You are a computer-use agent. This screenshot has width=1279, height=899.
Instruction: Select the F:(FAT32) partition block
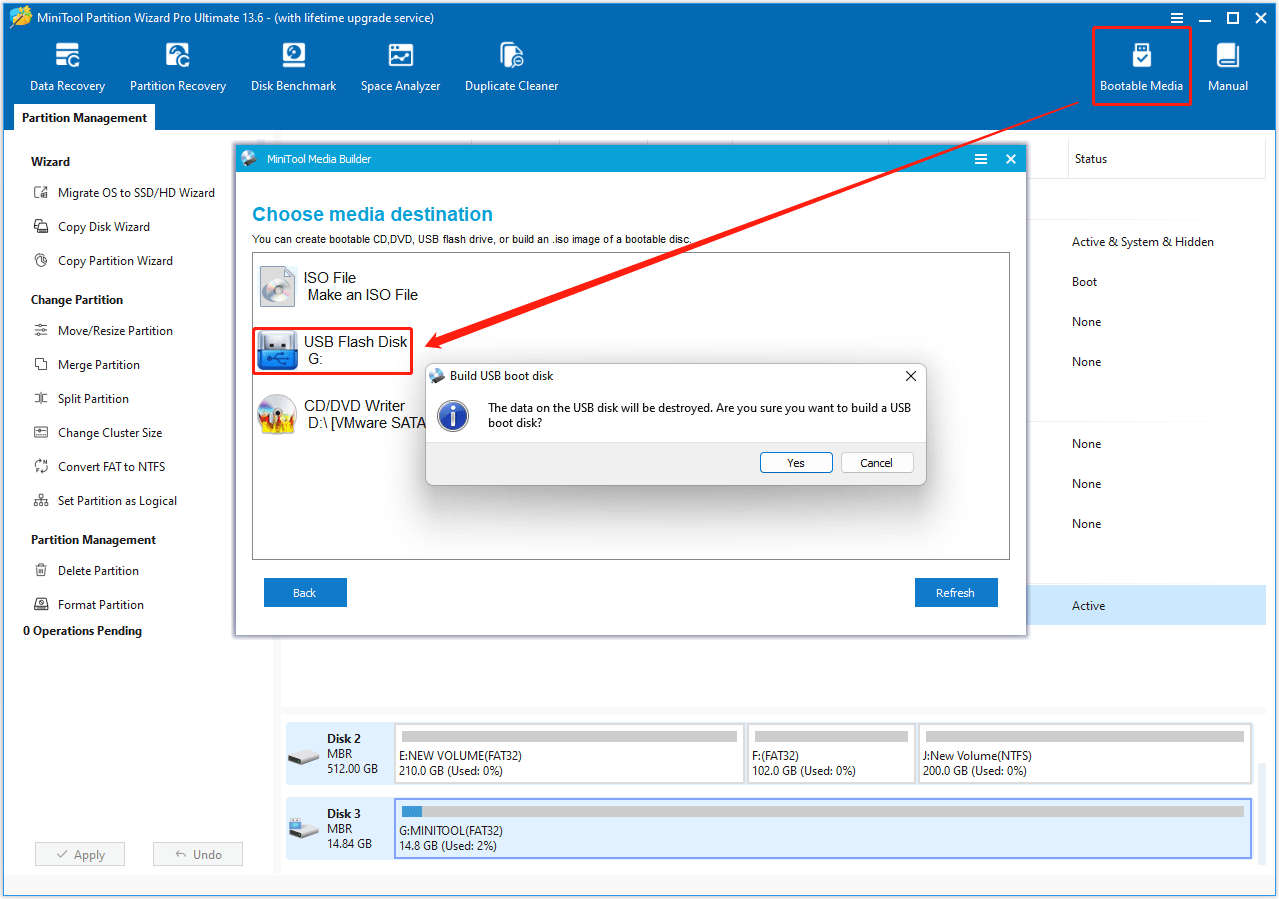click(831, 754)
